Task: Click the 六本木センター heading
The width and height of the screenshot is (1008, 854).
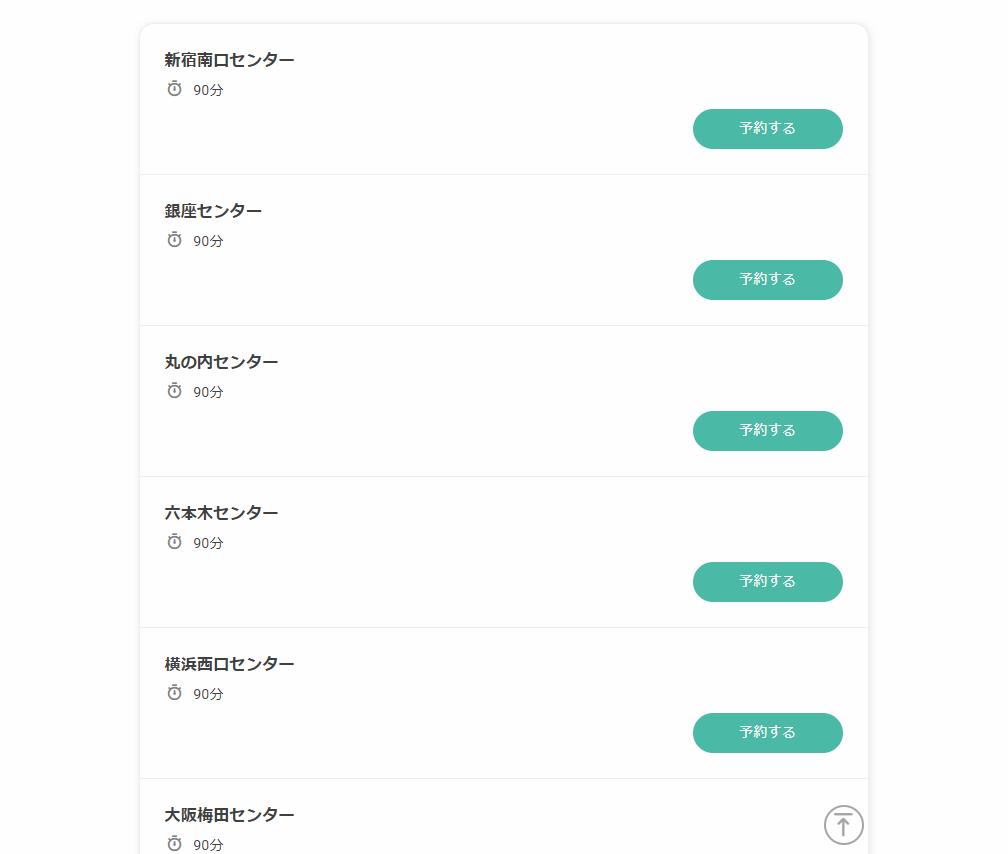Action: coord(221,513)
